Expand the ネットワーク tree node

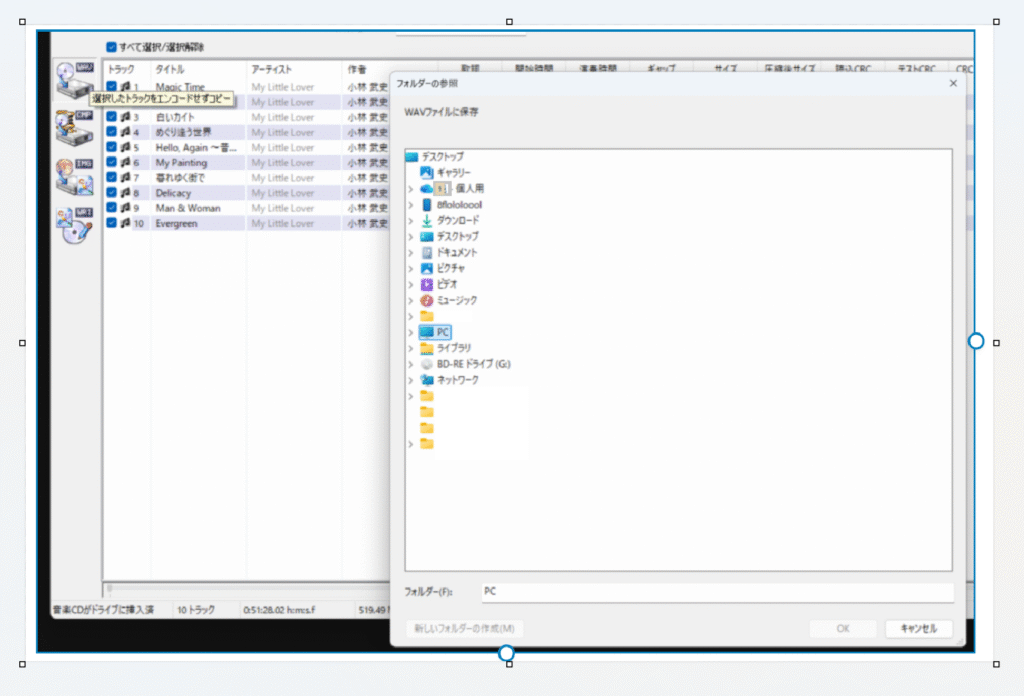point(410,380)
